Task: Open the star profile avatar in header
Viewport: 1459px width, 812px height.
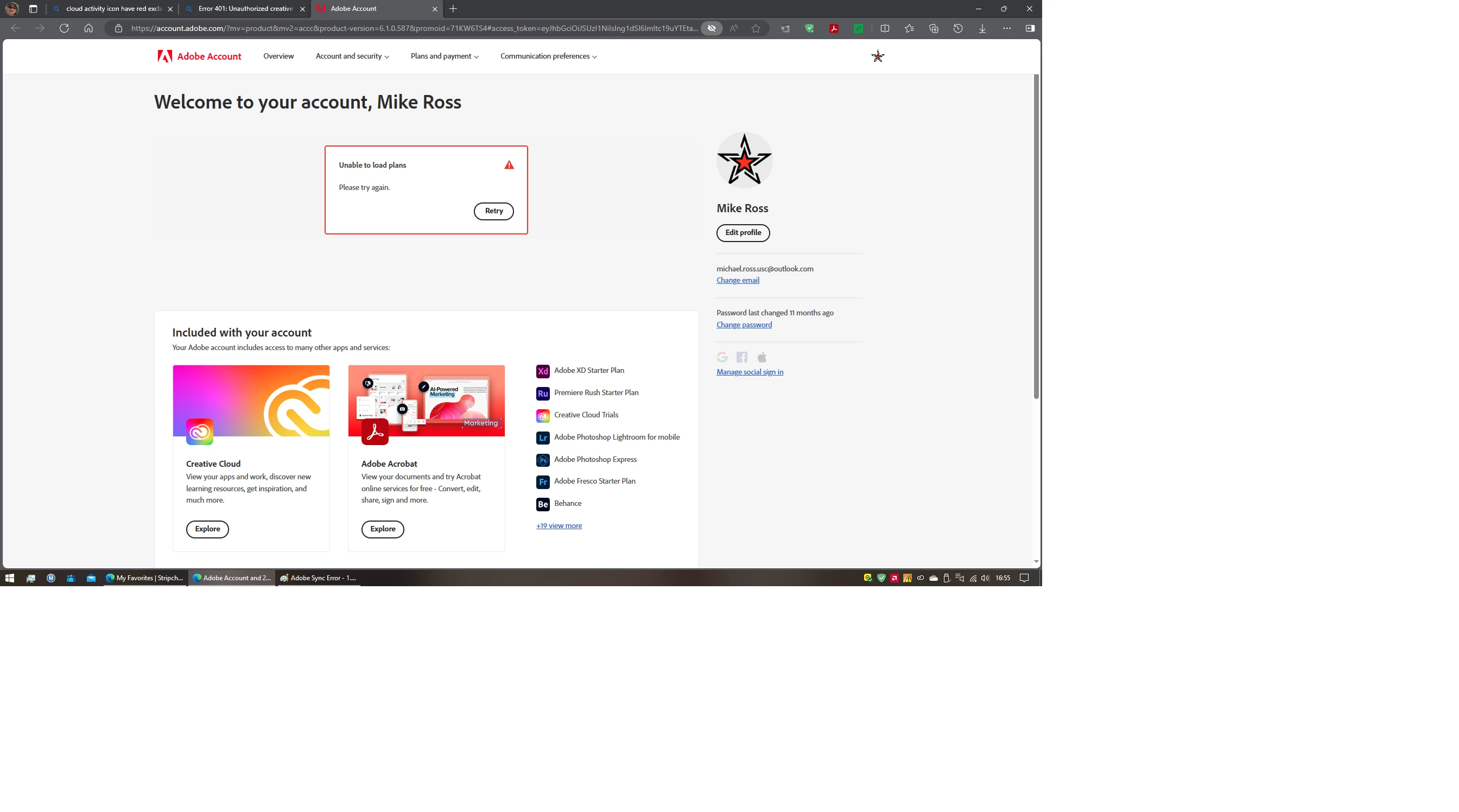Action: [877, 56]
